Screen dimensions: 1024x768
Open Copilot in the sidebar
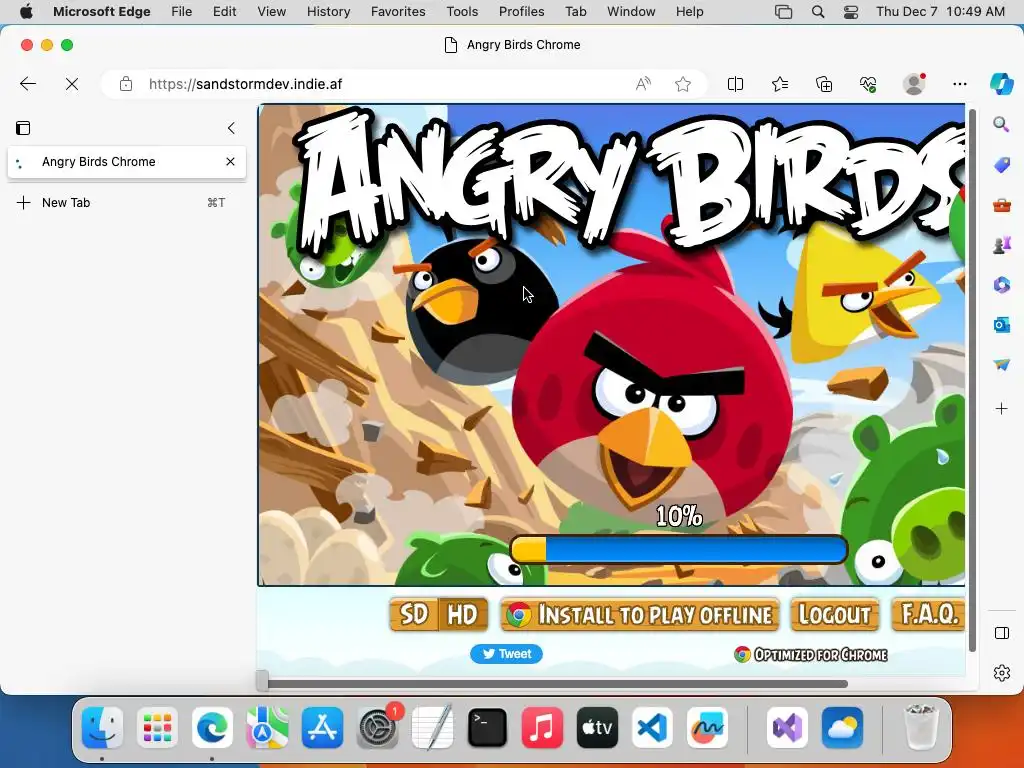pyautogui.click(x=1001, y=84)
